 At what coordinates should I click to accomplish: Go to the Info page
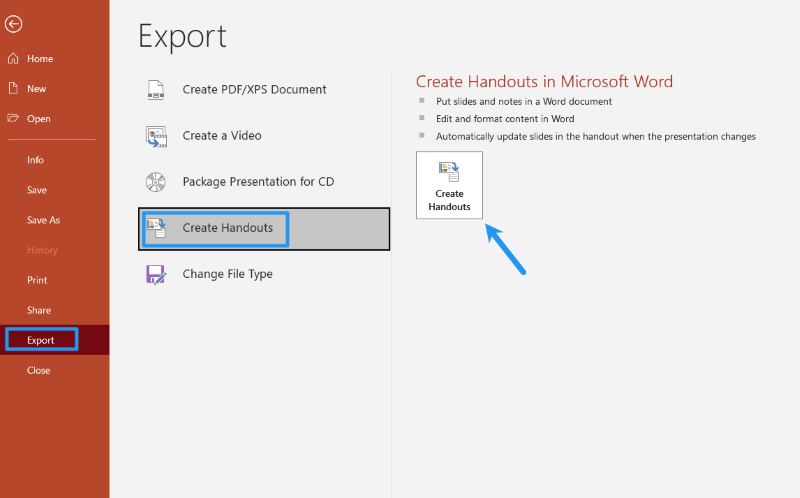tap(35, 160)
